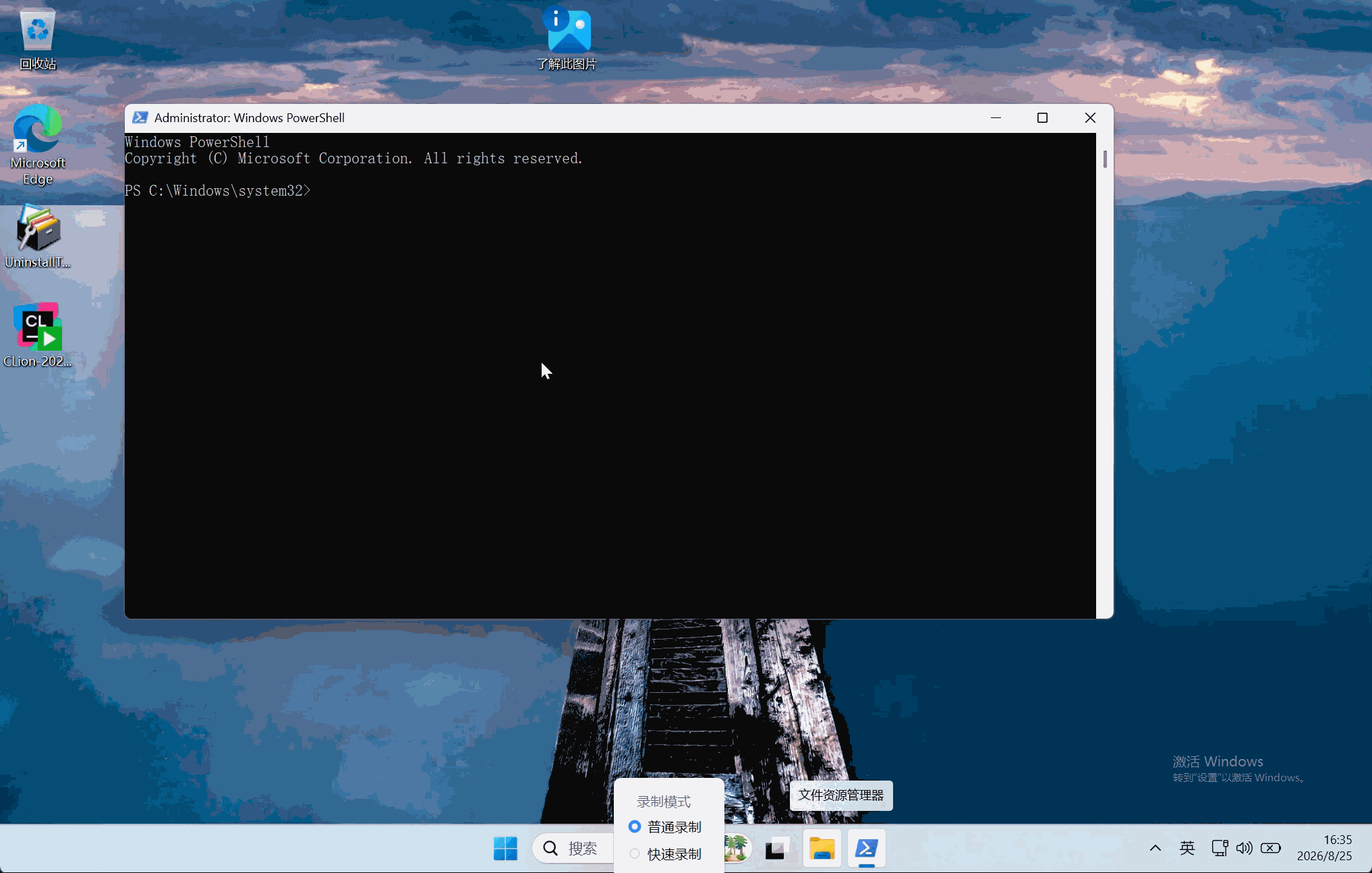Select the UninstallTool desktop icon

click(38, 236)
